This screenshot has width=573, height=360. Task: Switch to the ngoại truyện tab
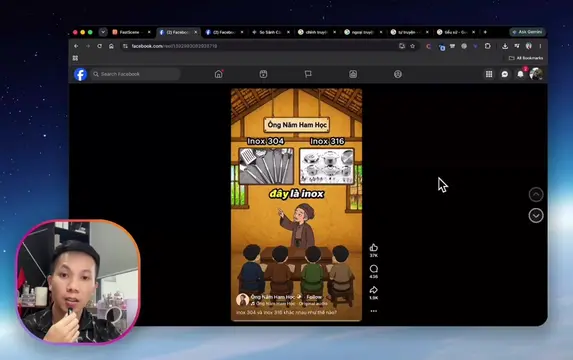pos(363,32)
